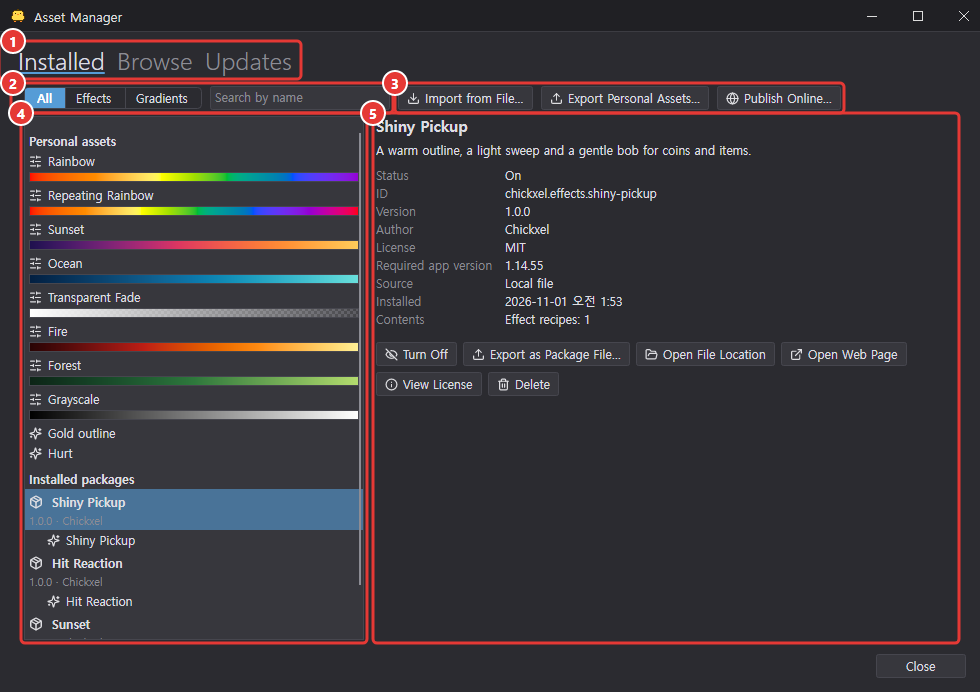Image resolution: width=980 pixels, height=692 pixels.
Task: Select the Shiny Pickup package entry
Action: (x=193, y=509)
